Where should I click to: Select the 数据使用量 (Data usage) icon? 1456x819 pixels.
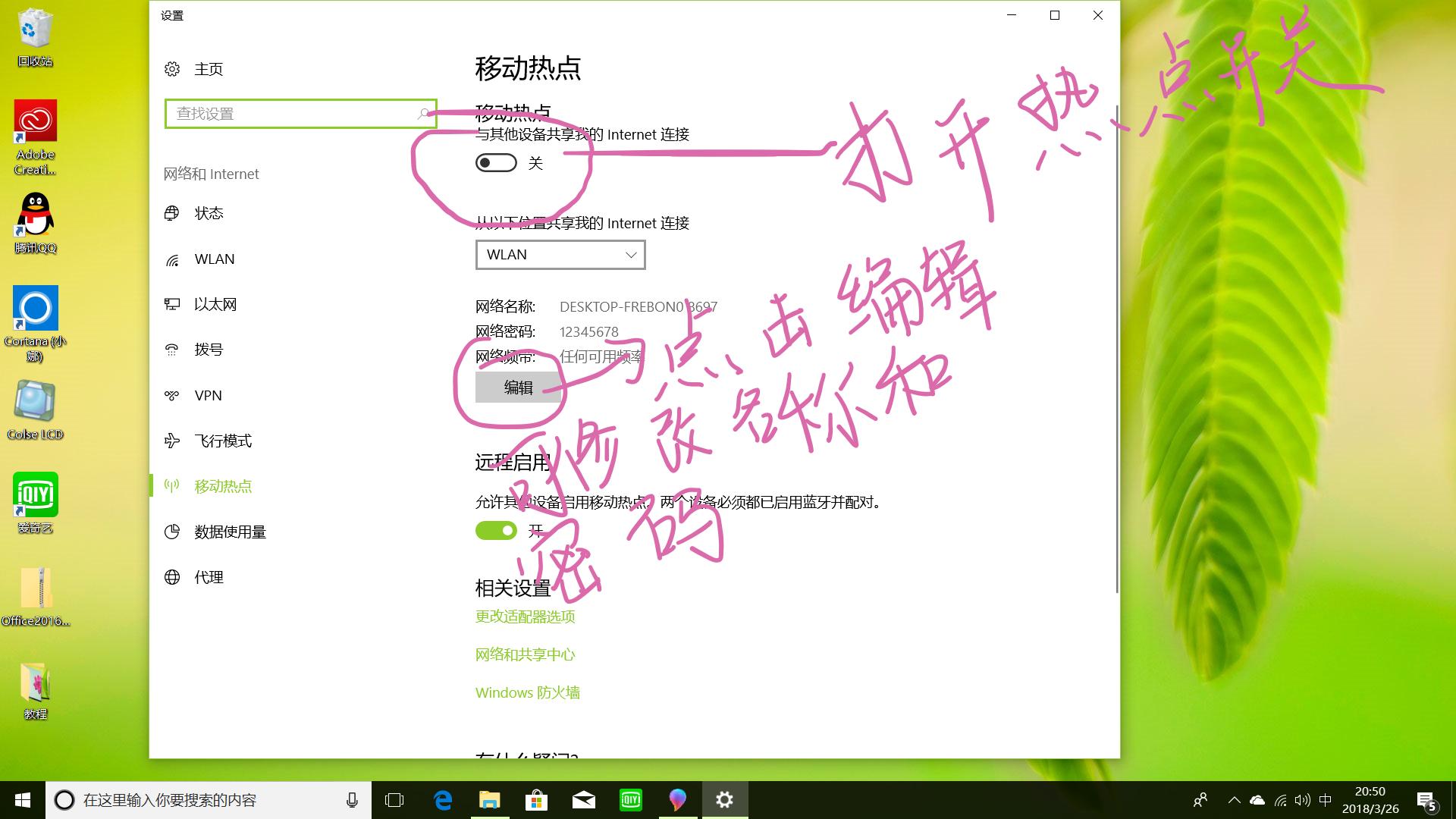coord(173,532)
